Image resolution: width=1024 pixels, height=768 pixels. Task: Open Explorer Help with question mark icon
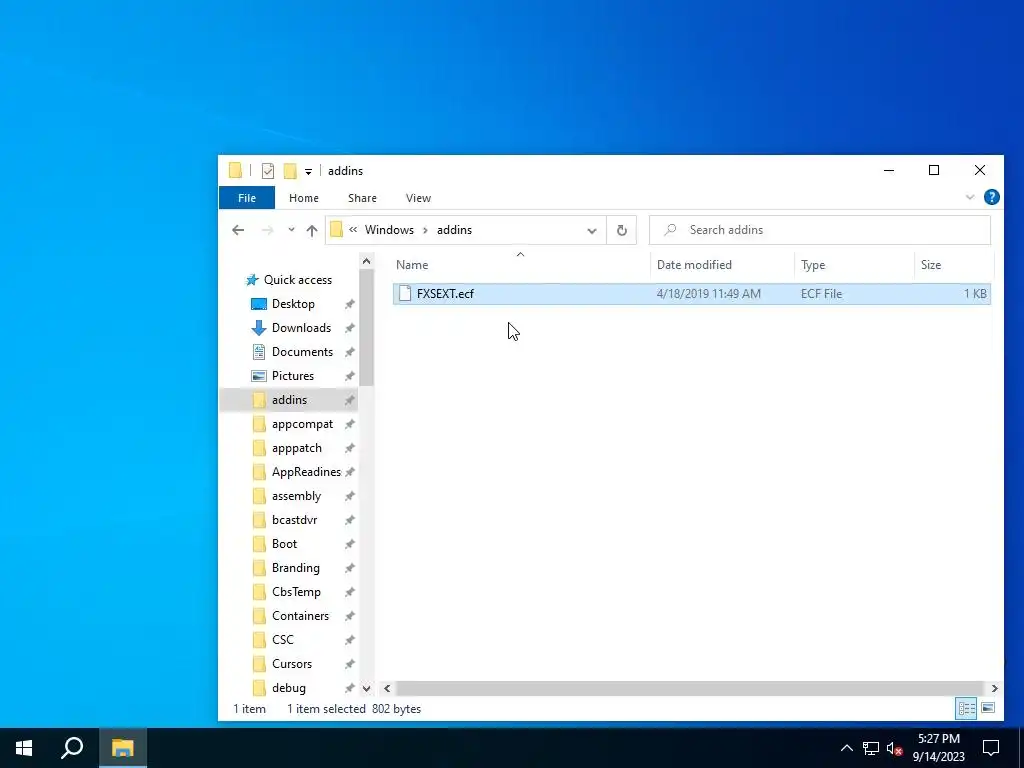pyautogui.click(x=991, y=197)
